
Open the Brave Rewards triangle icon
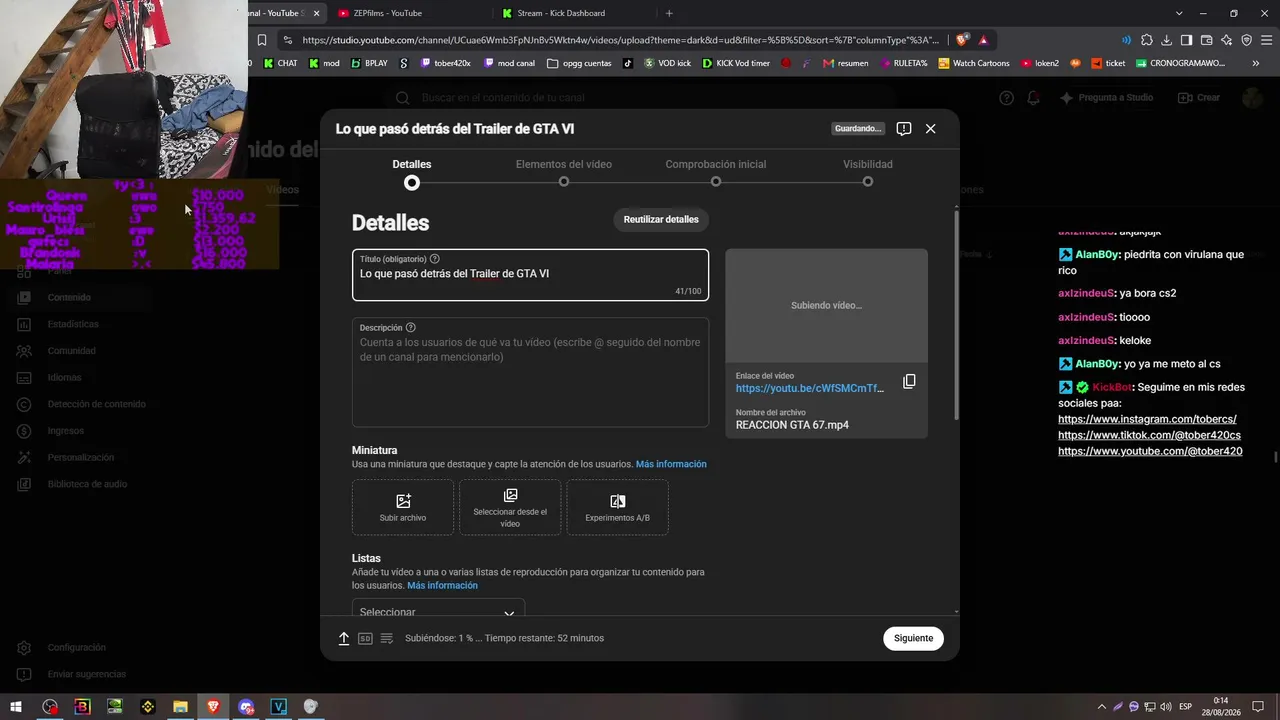pyautogui.click(x=984, y=40)
